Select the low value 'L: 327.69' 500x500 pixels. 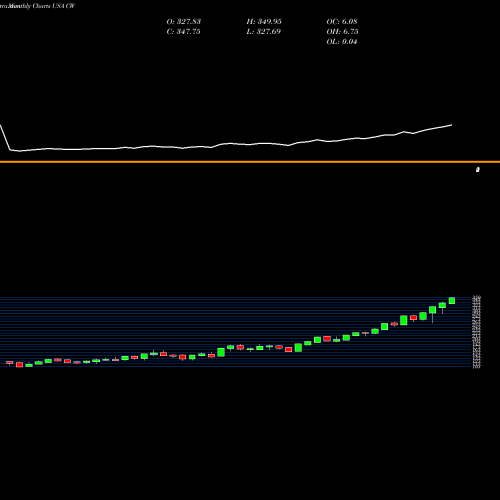pos(264,32)
